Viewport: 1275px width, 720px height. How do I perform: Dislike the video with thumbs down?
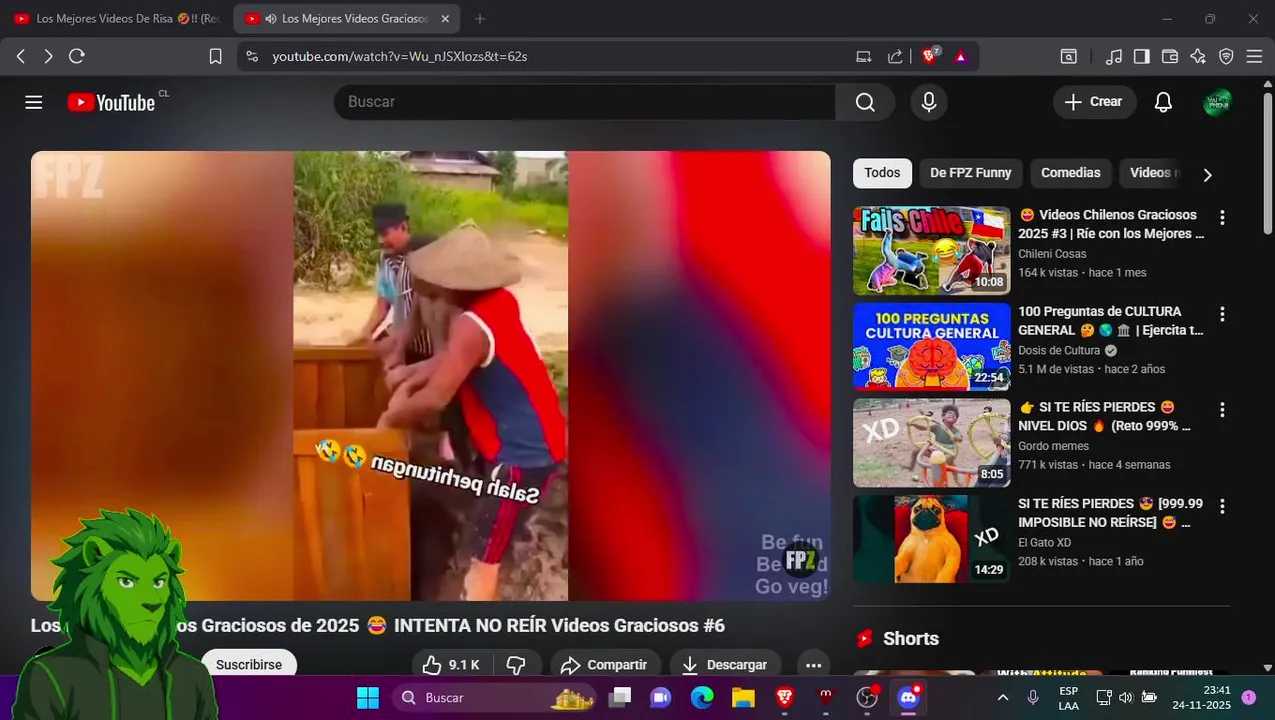pos(516,665)
